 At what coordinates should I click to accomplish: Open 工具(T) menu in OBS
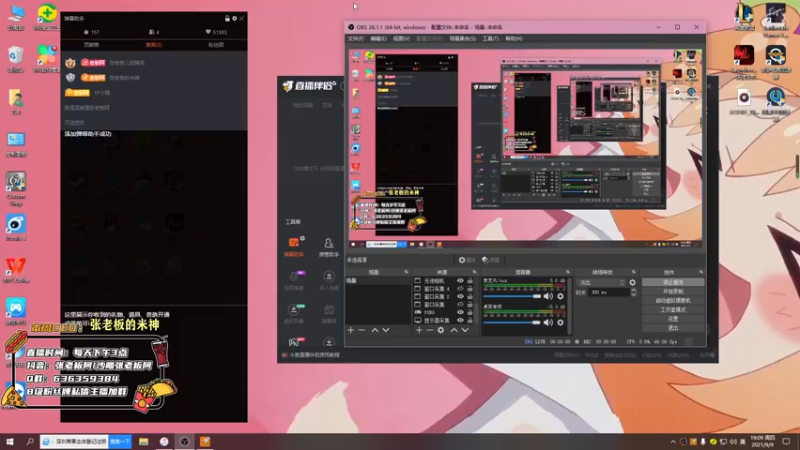click(x=490, y=39)
